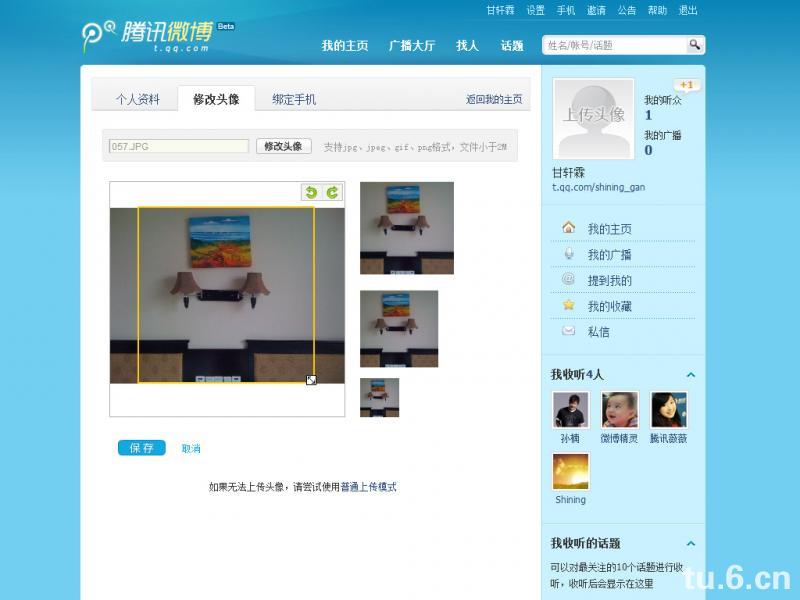Rotate the photo counterclockwise
800x600 pixels.
tap(311, 192)
